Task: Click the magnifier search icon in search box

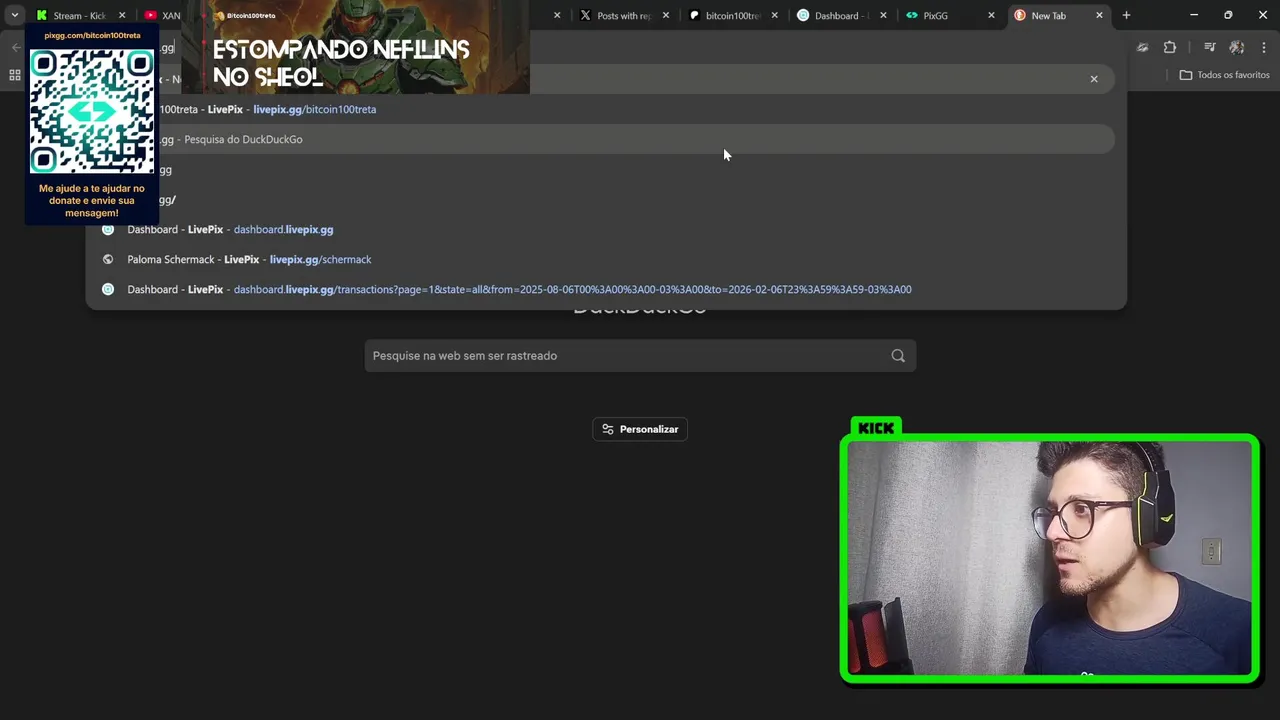Action: pyautogui.click(x=898, y=356)
